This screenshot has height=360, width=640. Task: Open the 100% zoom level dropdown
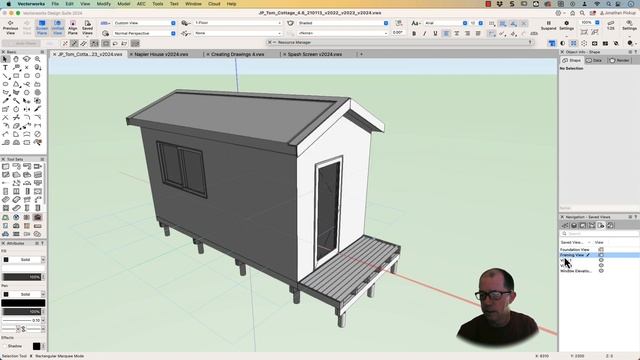[590, 23]
